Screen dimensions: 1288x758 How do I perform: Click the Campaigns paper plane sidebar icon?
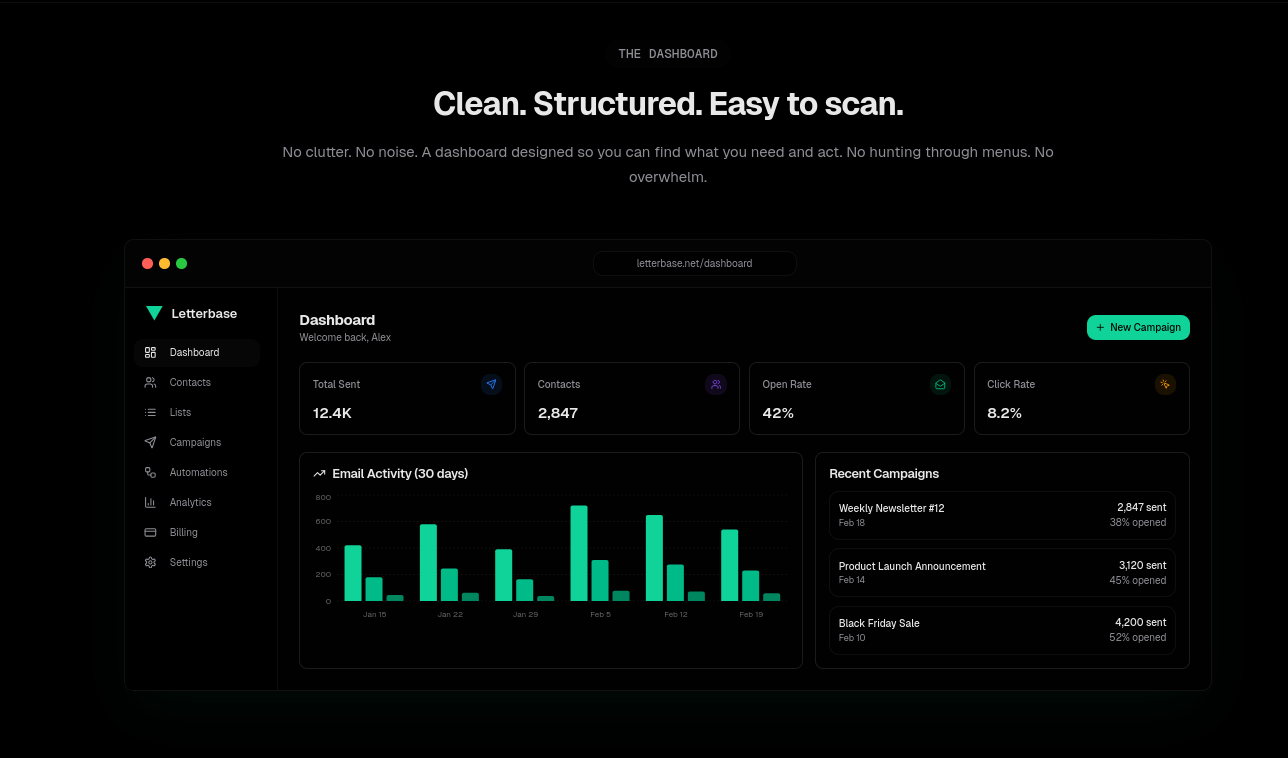150,442
